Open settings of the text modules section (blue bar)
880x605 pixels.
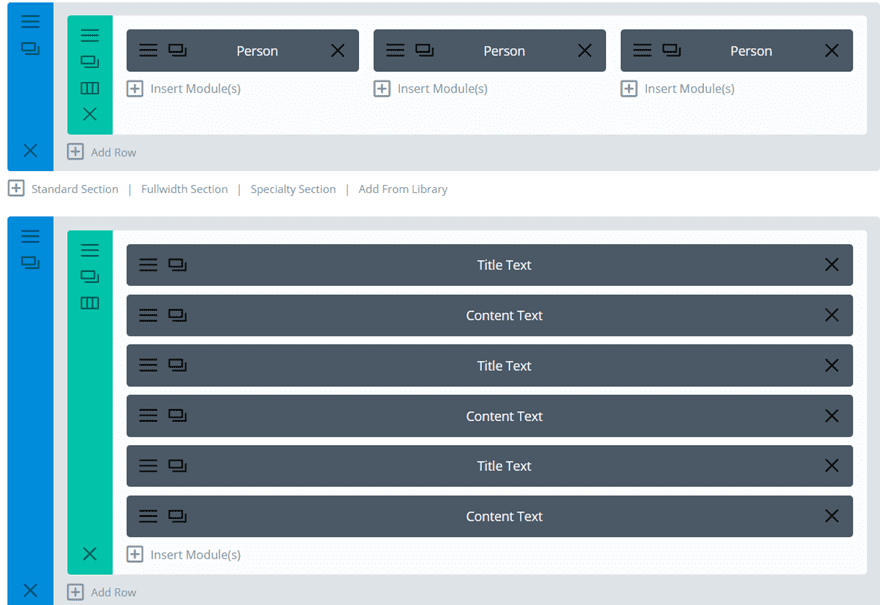pos(30,236)
